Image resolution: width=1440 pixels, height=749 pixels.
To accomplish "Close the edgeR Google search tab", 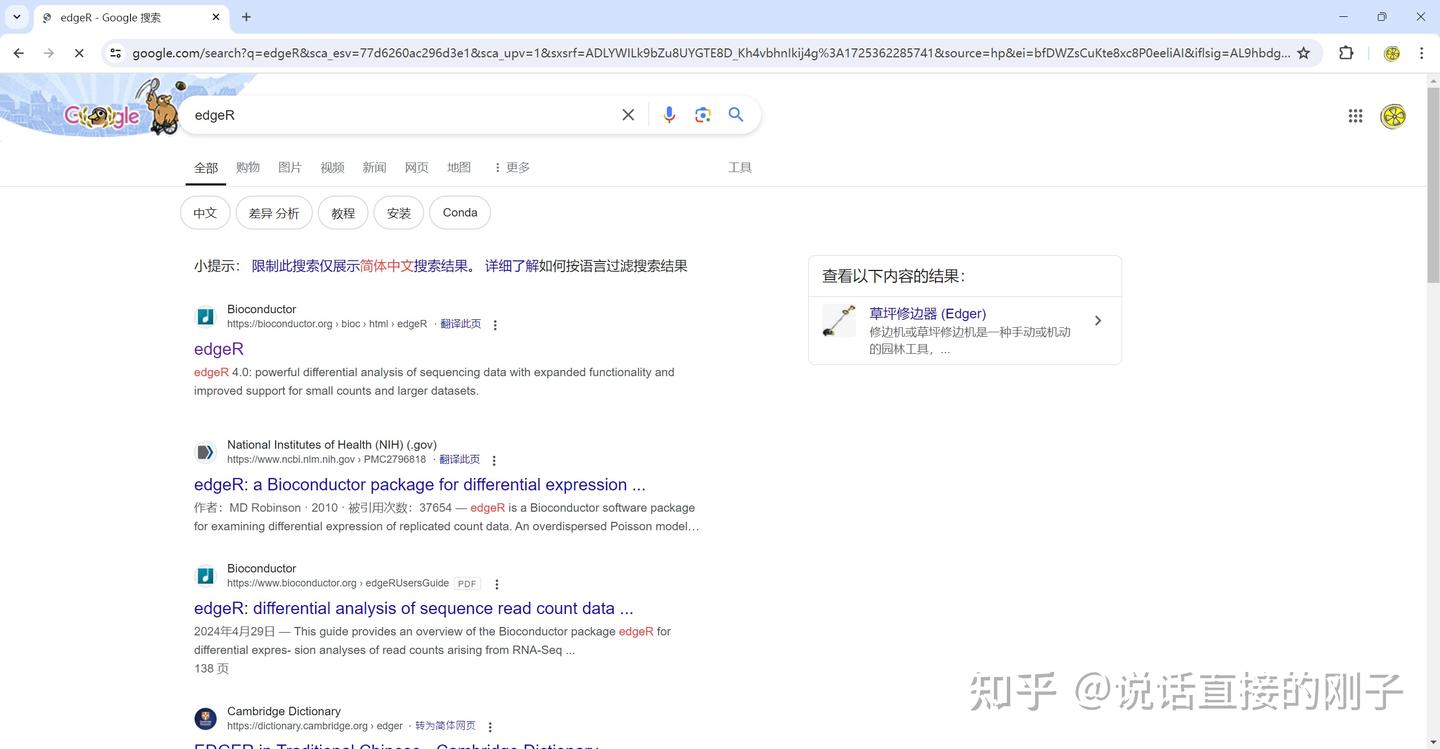I will click(217, 17).
